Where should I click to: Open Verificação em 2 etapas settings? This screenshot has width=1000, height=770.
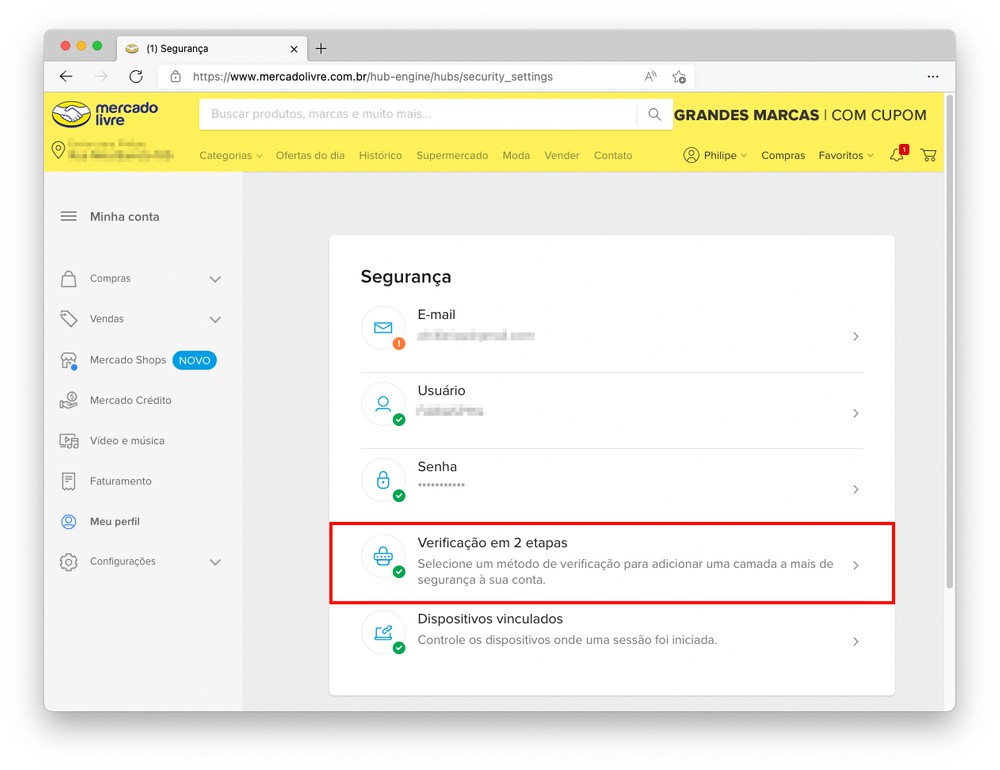pos(611,564)
